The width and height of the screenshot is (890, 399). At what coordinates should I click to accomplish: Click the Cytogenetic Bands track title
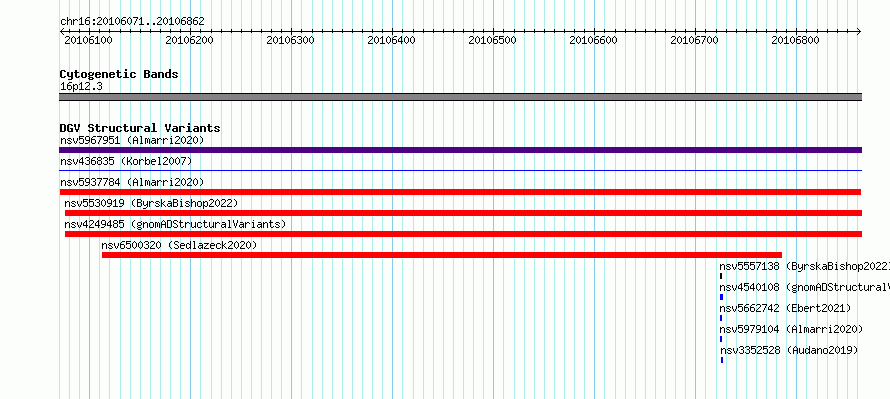tap(119, 74)
